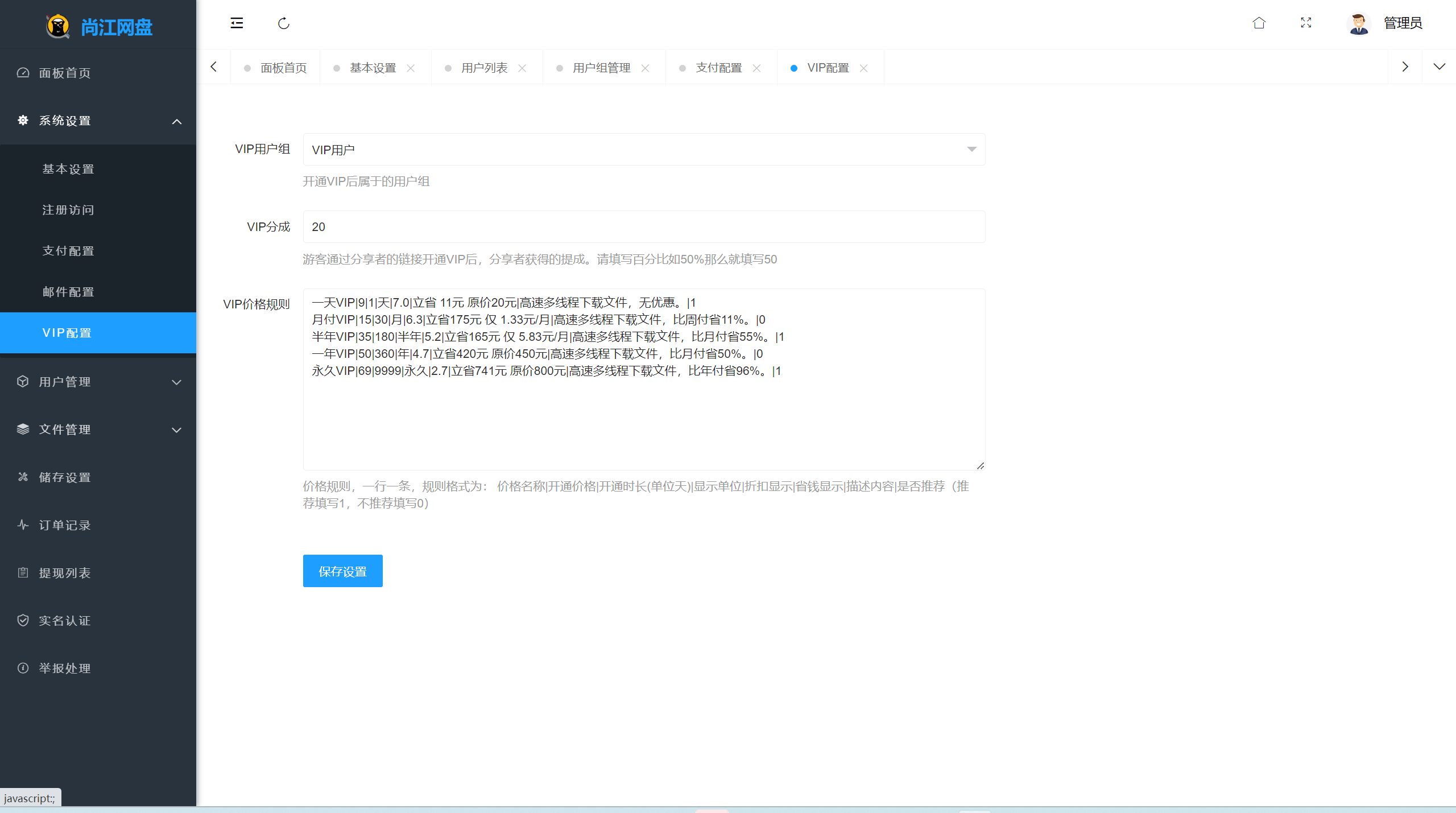Viewport: 1456px width, 813px height.
Task: Open 基本设置 in the sidebar
Action: 98,169
